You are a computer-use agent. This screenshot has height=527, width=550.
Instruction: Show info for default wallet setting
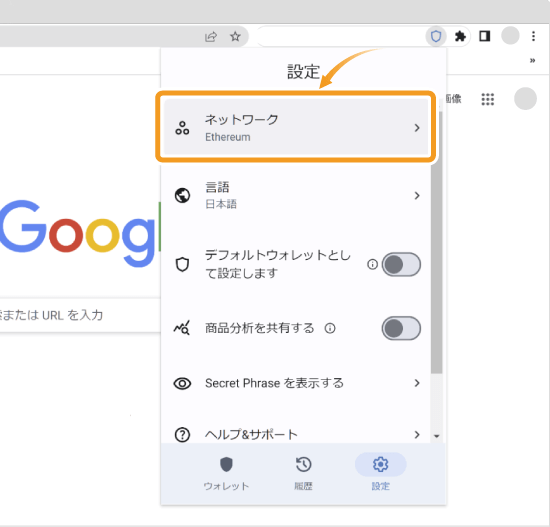(x=372, y=264)
